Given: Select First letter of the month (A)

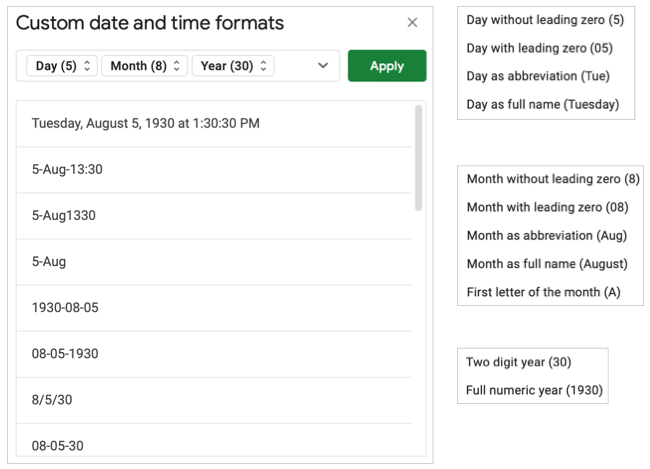Looking at the screenshot, I should pyautogui.click(x=544, y=292).
